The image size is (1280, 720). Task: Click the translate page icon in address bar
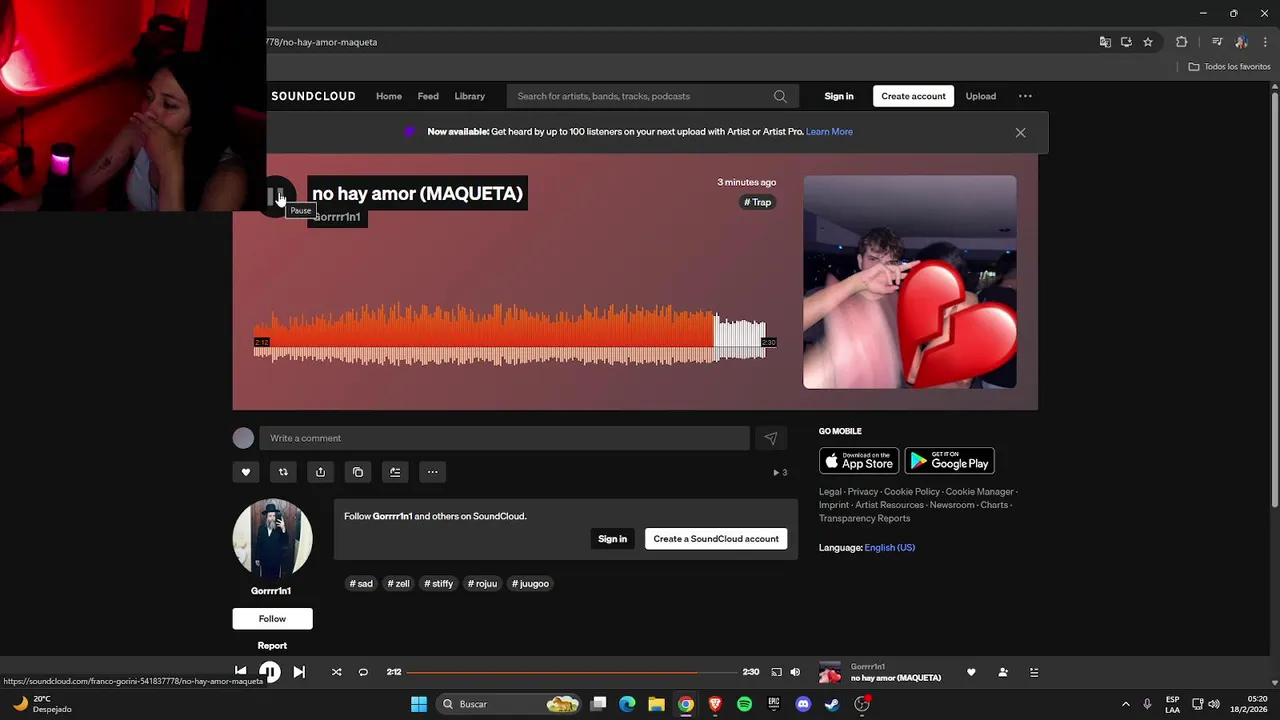(x=1105, y=42)
